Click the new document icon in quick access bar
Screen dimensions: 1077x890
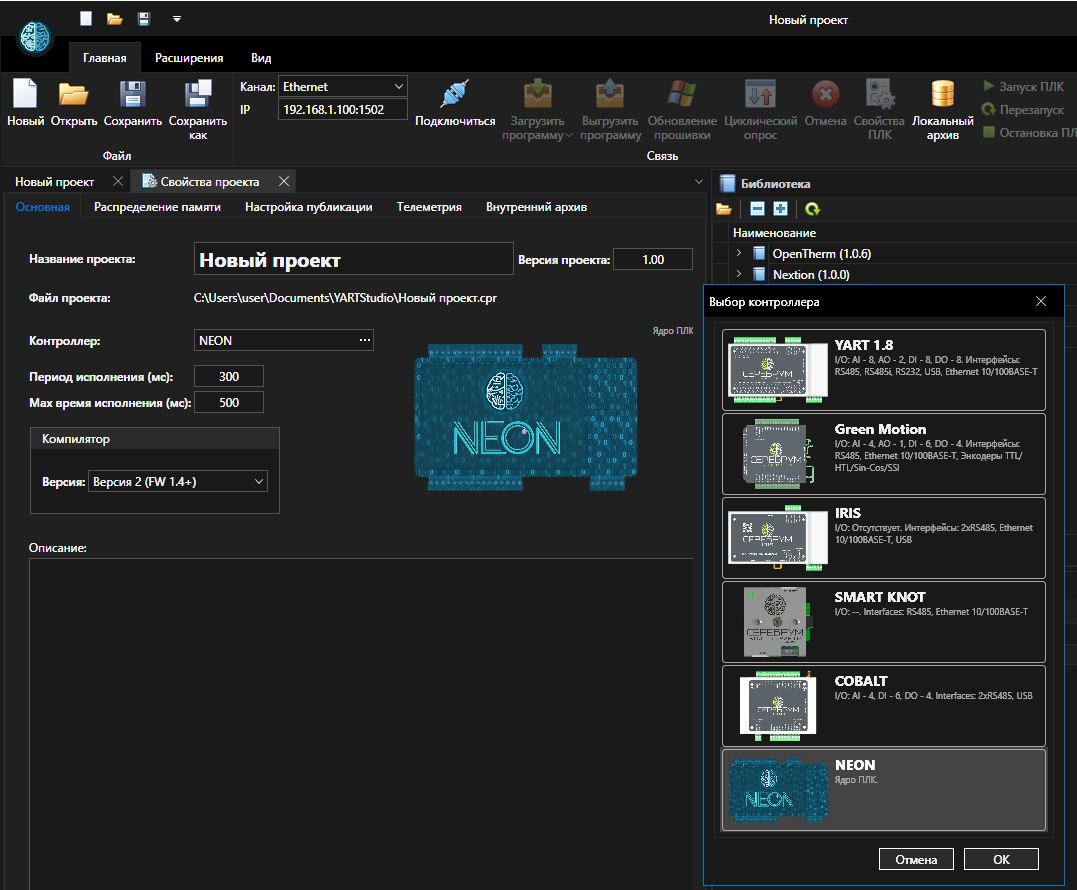86,19
